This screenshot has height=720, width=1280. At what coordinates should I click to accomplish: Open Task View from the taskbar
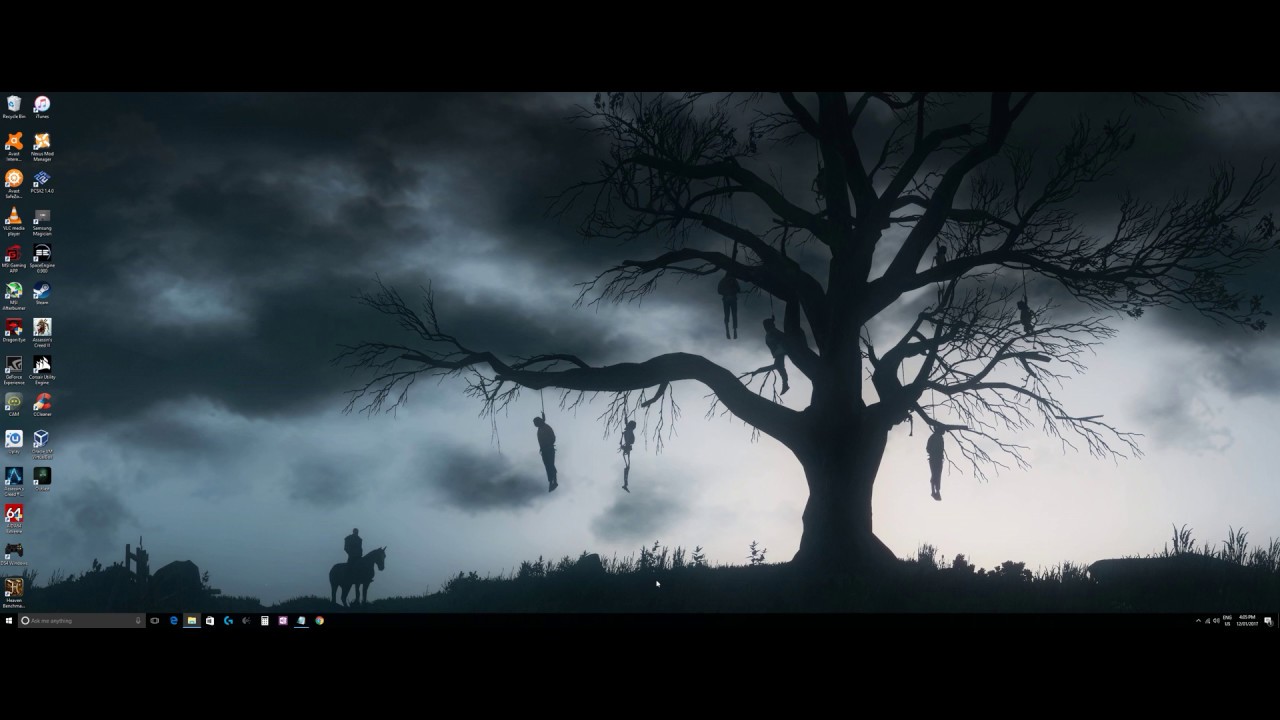(155, 621)
